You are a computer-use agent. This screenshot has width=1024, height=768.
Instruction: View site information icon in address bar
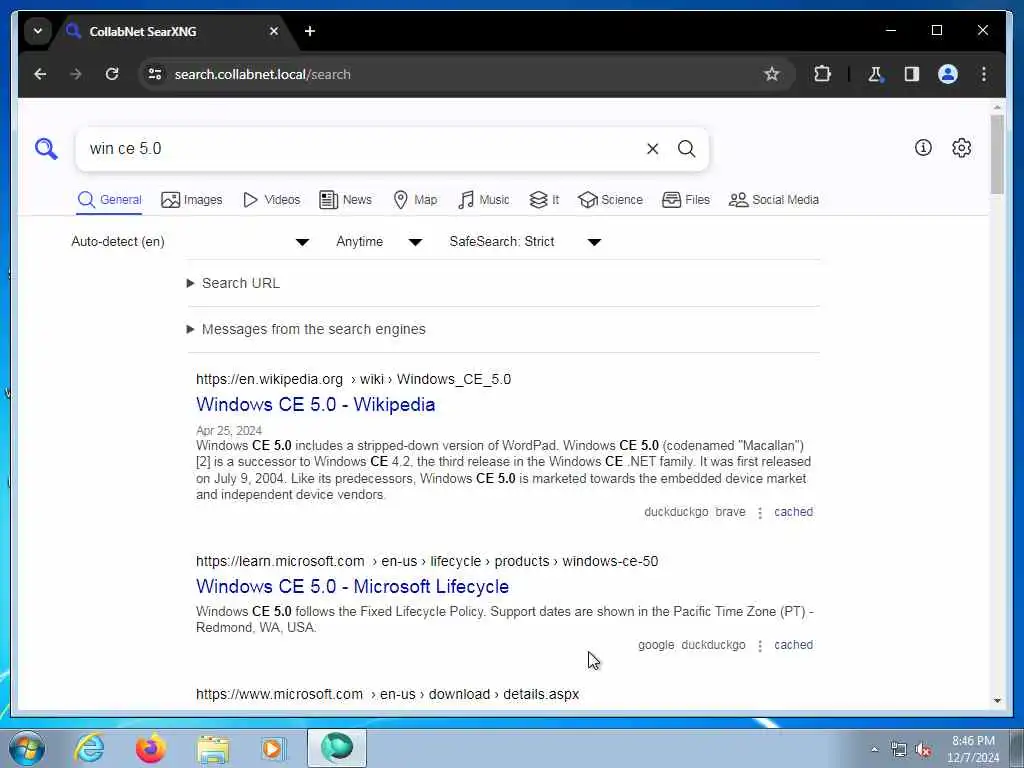coord(155,74)
